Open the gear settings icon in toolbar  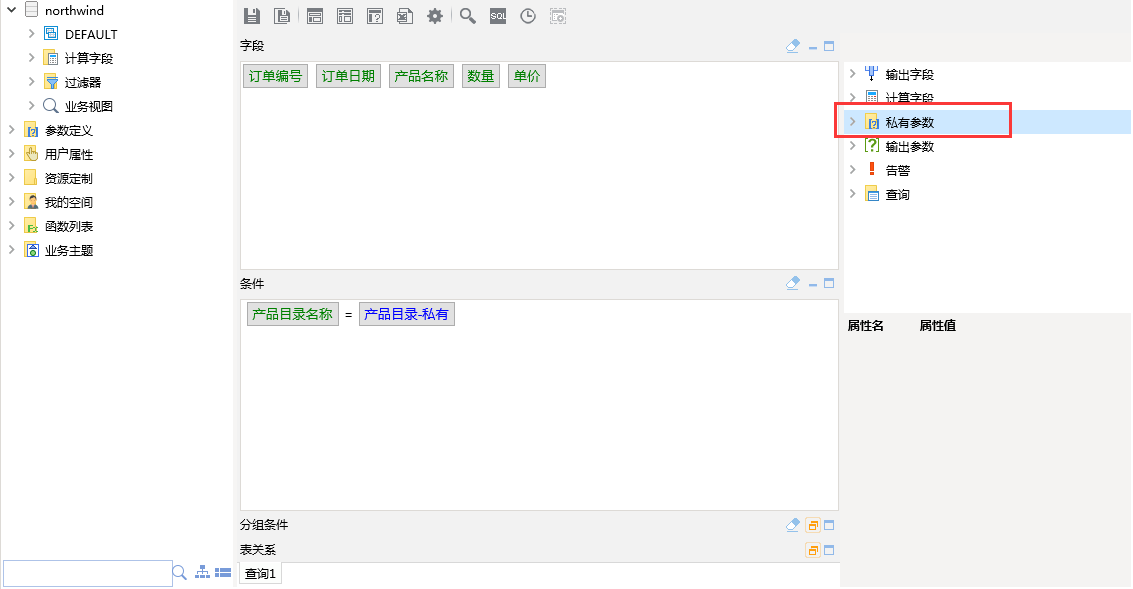click(x=434, y=16)
